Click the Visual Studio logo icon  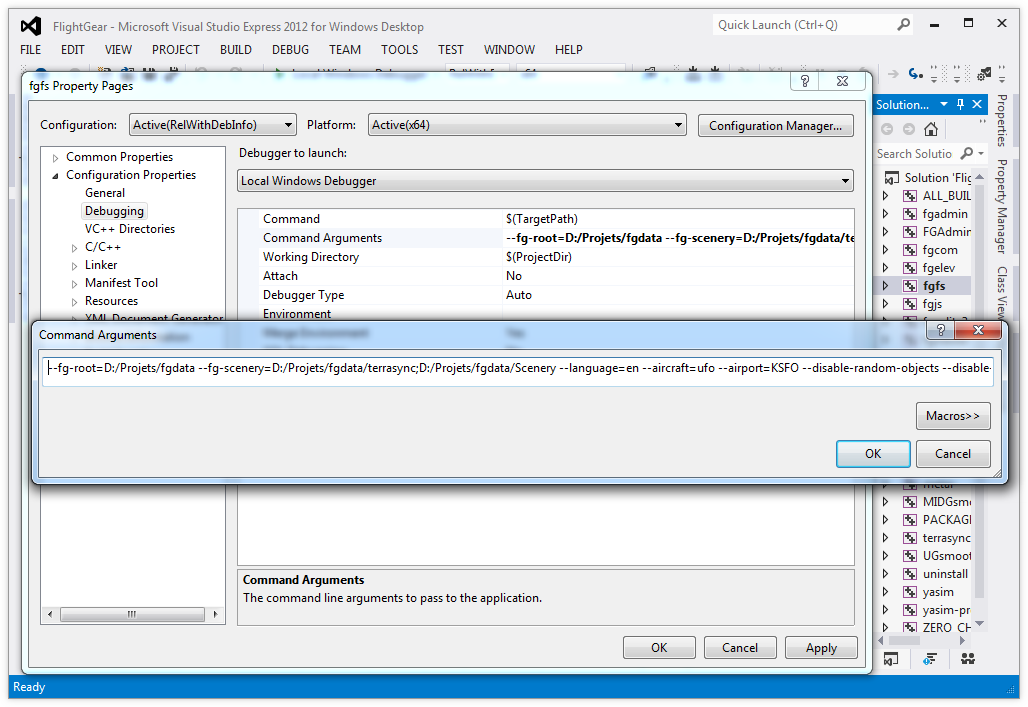[x=30, y=26]
